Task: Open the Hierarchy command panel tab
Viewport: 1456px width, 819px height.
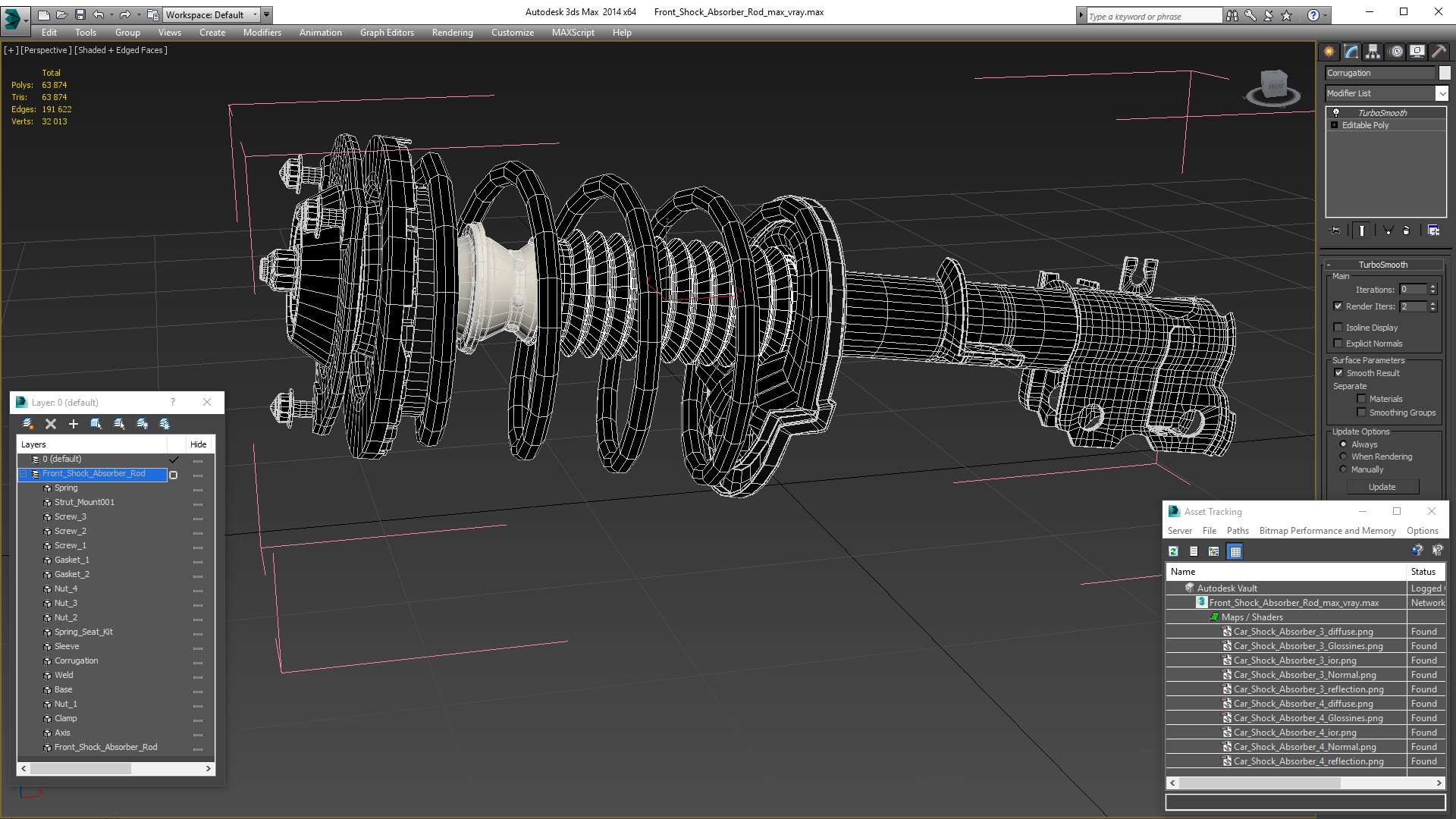Action: [1373, 52]
